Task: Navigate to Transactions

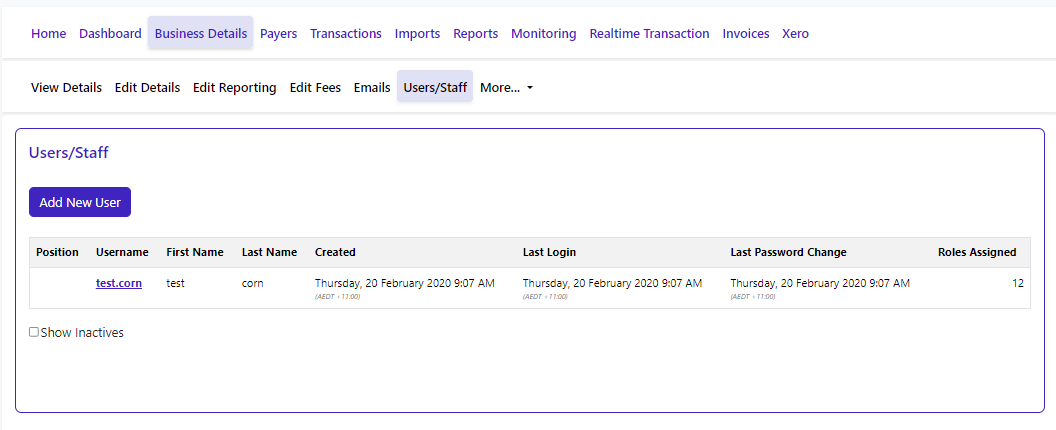Action: (x=345, y=33)
